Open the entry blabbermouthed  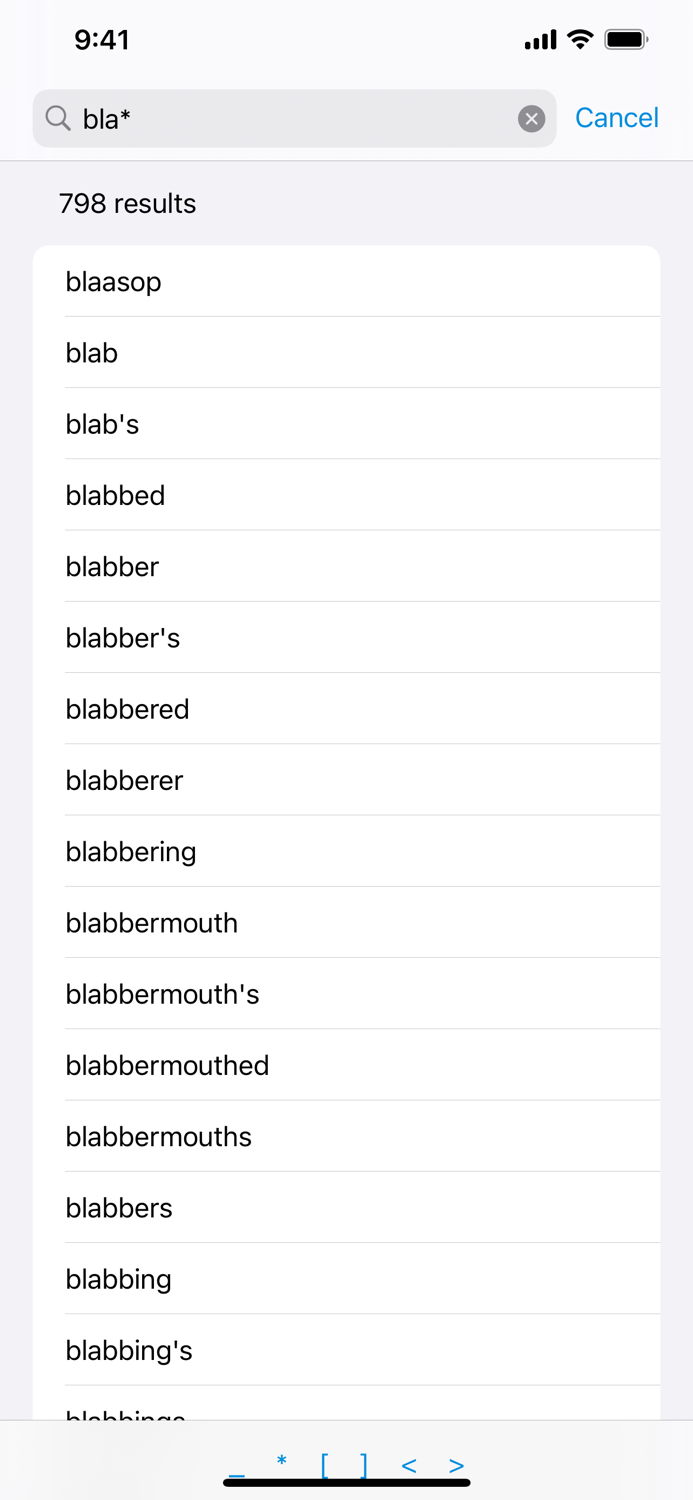(167, 1066)
